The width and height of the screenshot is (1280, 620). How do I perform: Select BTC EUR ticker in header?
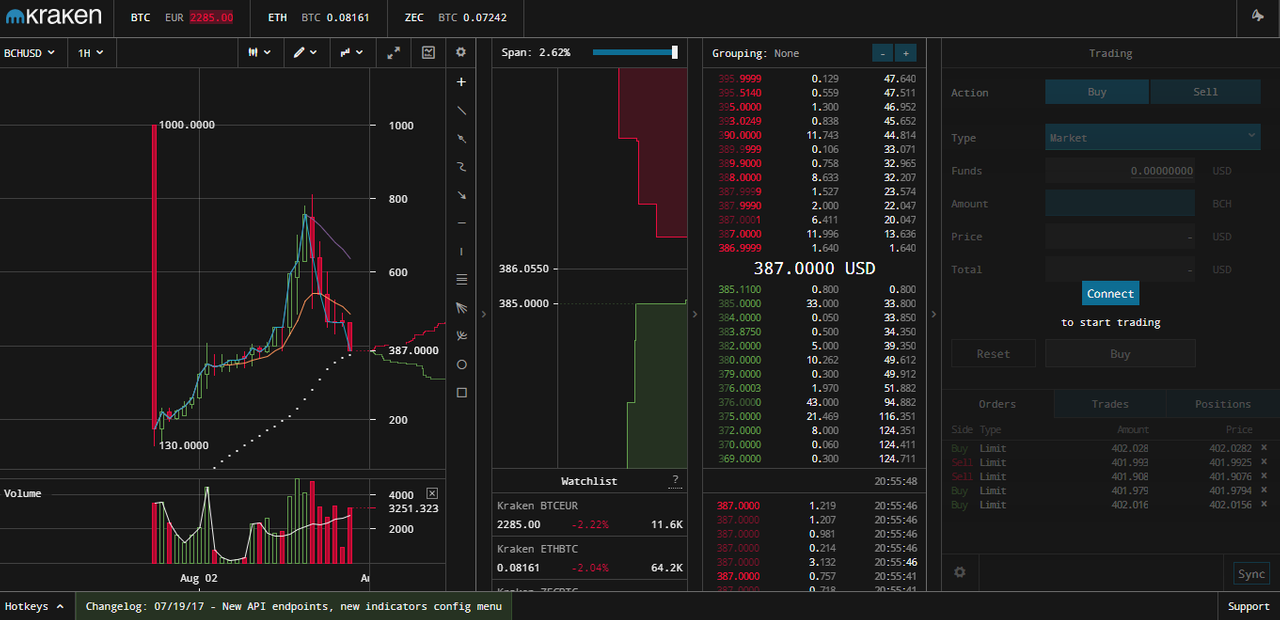coord(182,18)
